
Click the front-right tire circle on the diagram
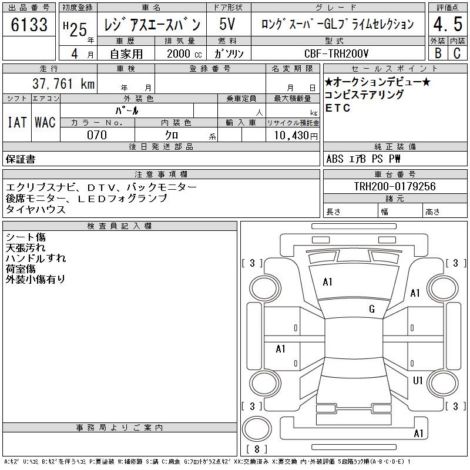[443, 288]
